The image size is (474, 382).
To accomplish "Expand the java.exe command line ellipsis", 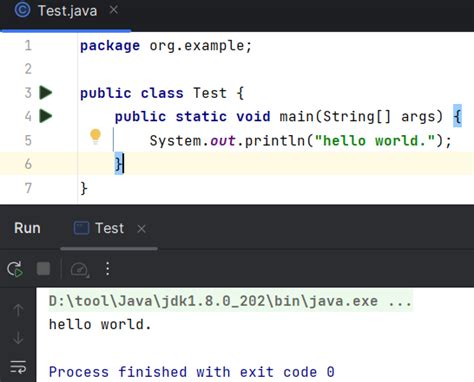I will pyautogui.click(x=400, y=301).
